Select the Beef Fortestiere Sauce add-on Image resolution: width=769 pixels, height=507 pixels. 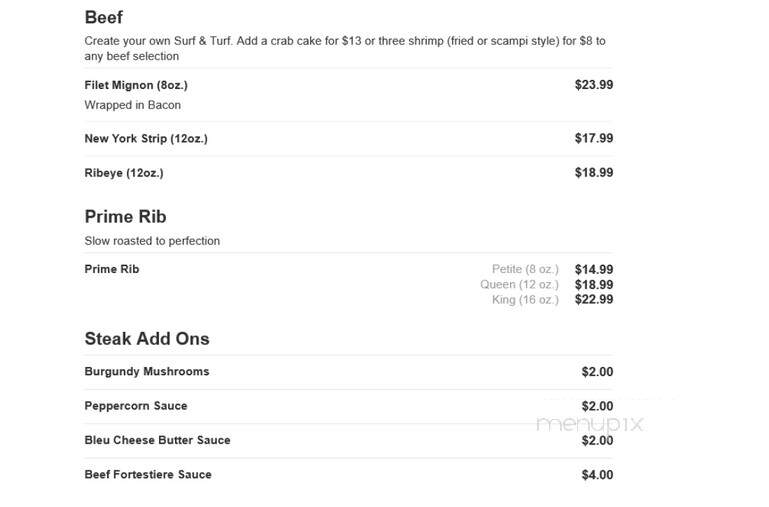click(x=148, y=475)
